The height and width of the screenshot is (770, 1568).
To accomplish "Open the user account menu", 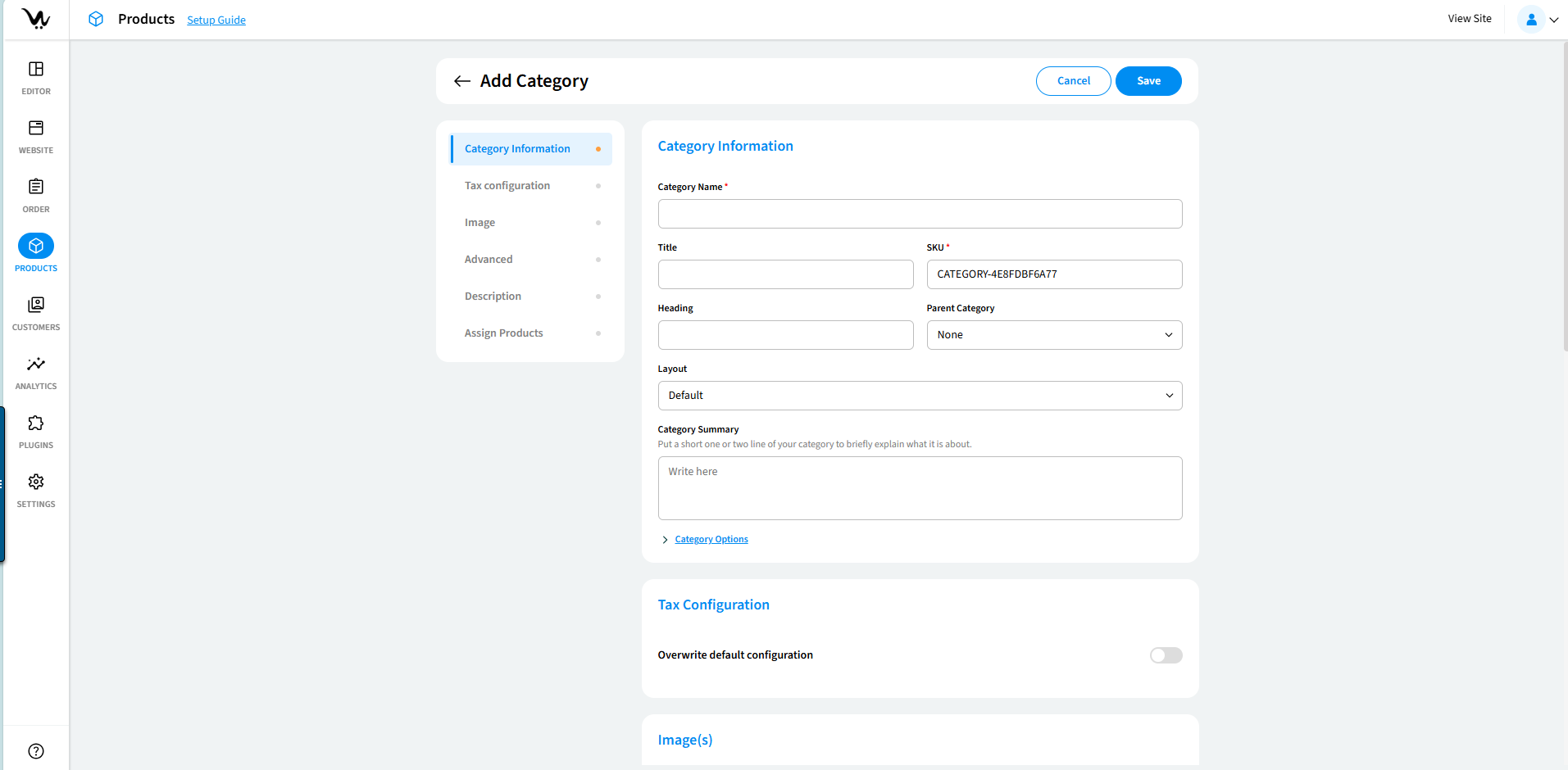I will 1538,20.
